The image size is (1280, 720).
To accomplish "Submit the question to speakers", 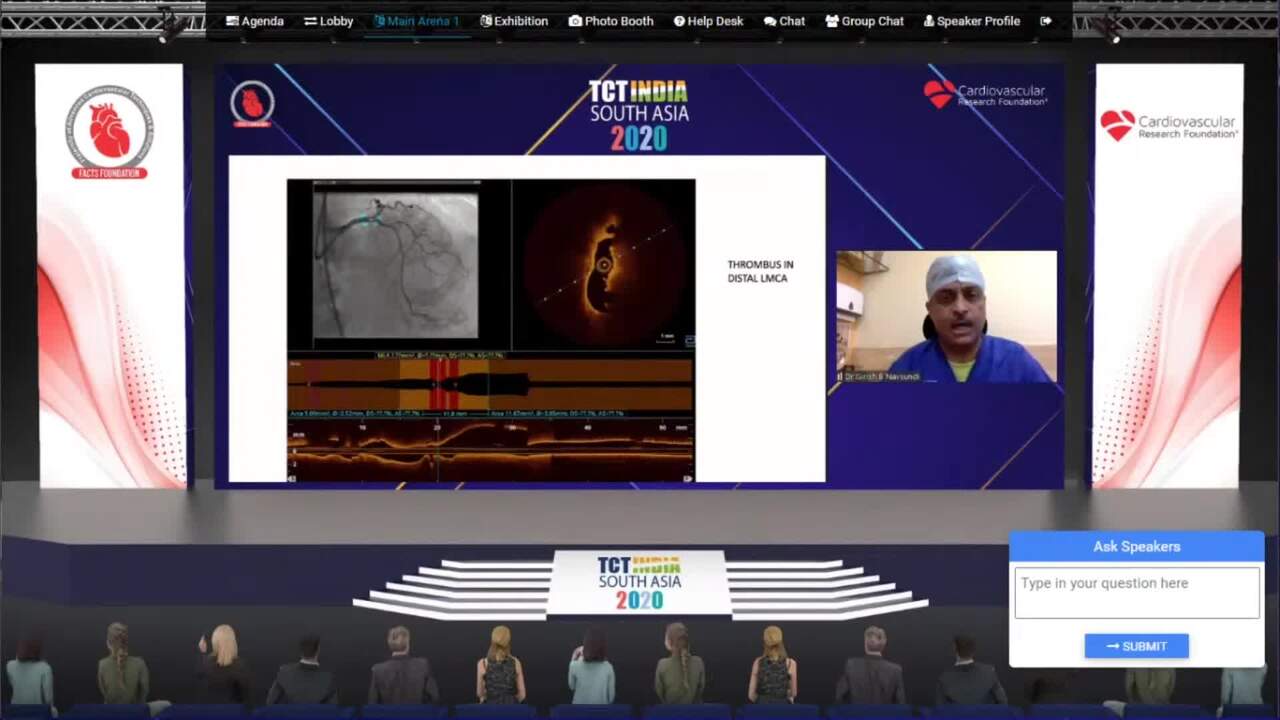I will pyautogui.click(x=1137, y=646).
